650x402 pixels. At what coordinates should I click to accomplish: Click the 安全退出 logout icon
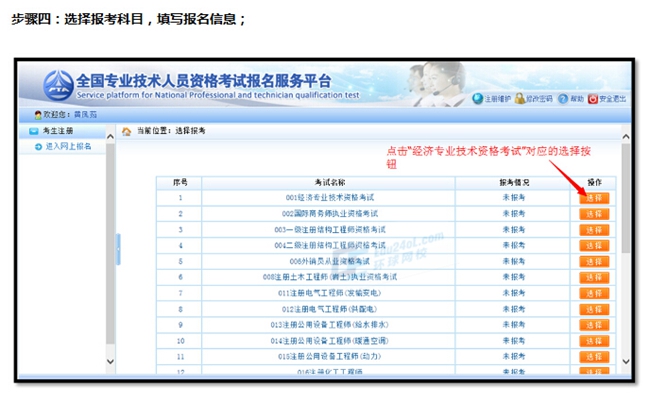pos(594,99)
